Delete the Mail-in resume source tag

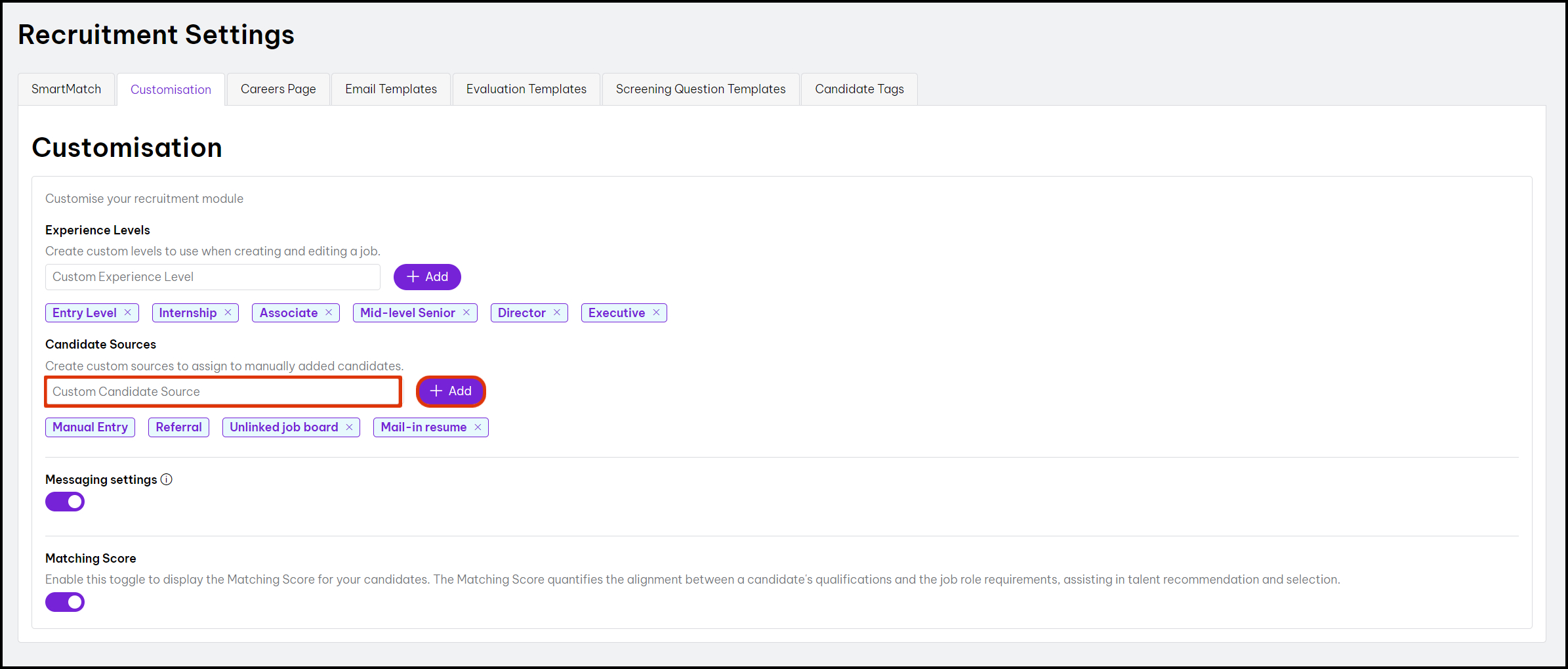point(478,427)
